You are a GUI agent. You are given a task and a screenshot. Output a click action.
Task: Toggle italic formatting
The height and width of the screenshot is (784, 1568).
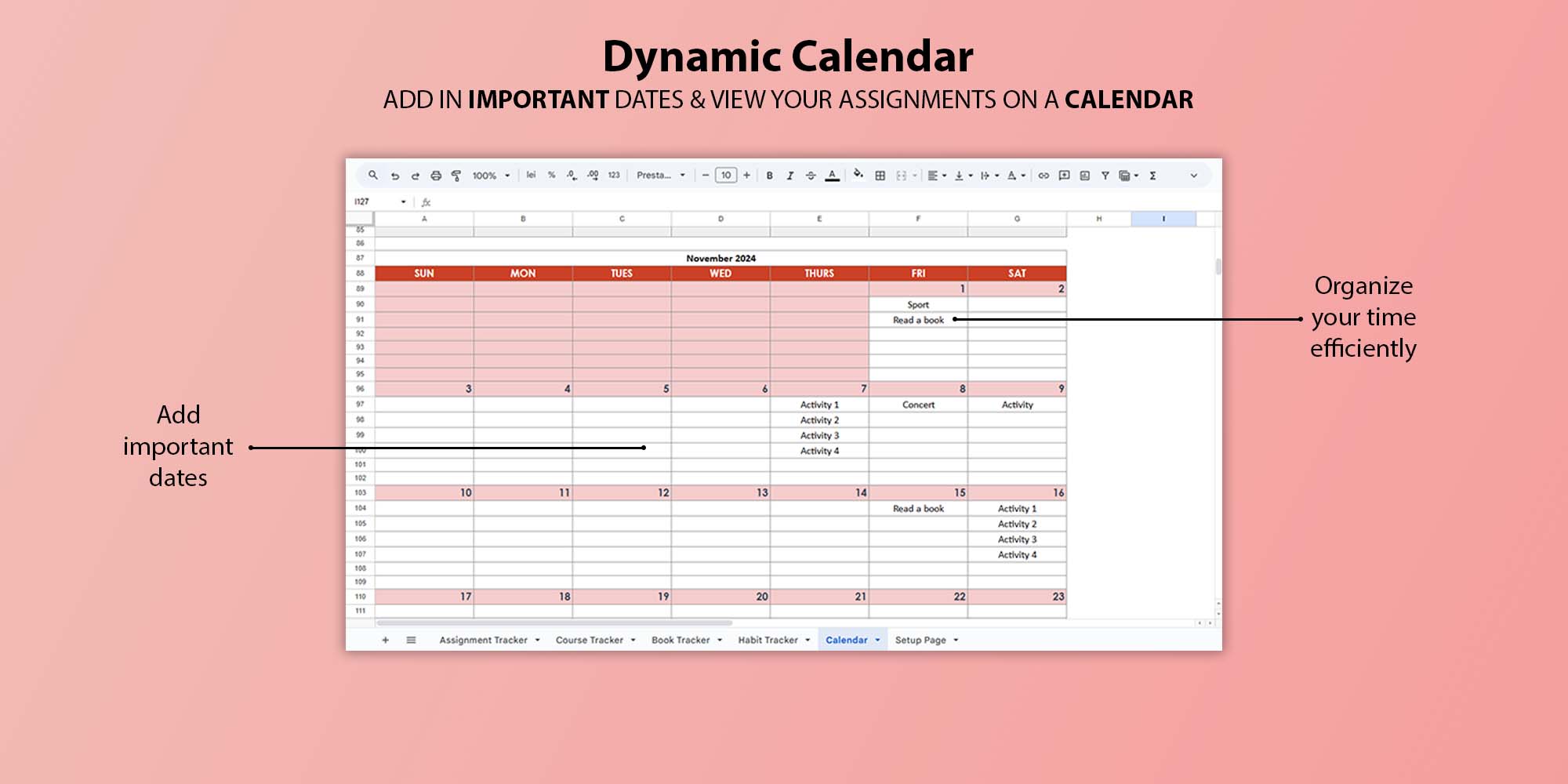pyautogui.click(x=790, y=176)
